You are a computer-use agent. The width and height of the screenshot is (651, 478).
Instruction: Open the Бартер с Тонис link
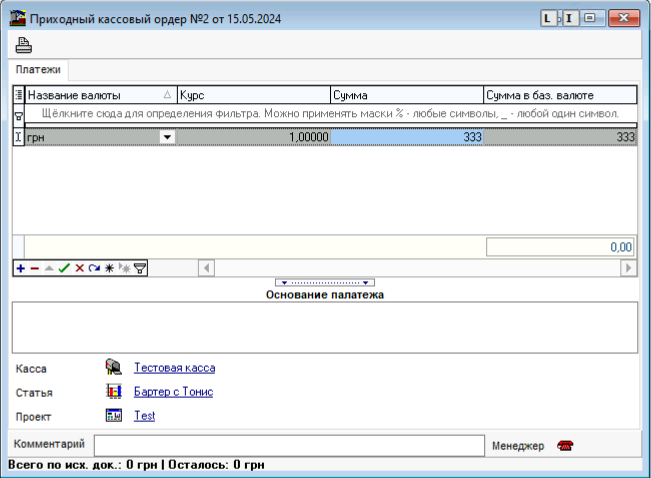[x=173, y=392]
